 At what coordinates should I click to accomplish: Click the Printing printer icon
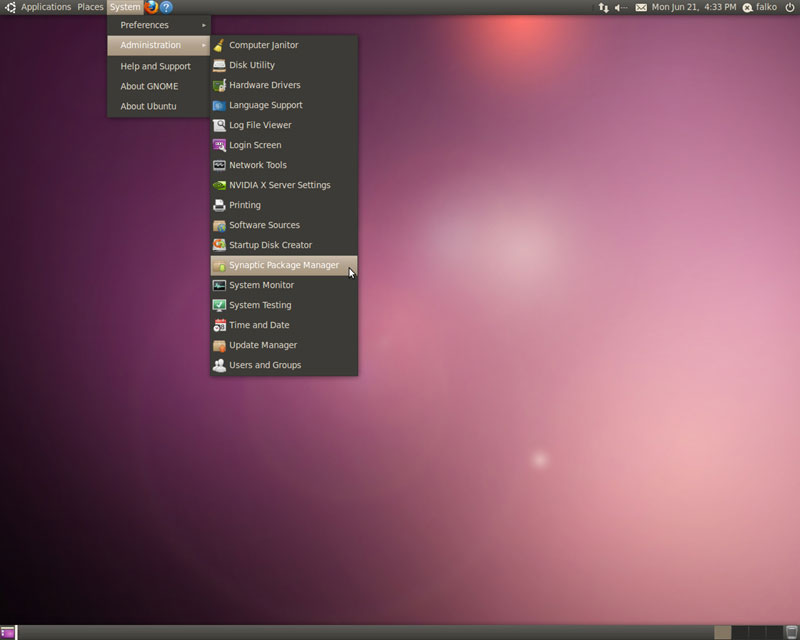219,205
